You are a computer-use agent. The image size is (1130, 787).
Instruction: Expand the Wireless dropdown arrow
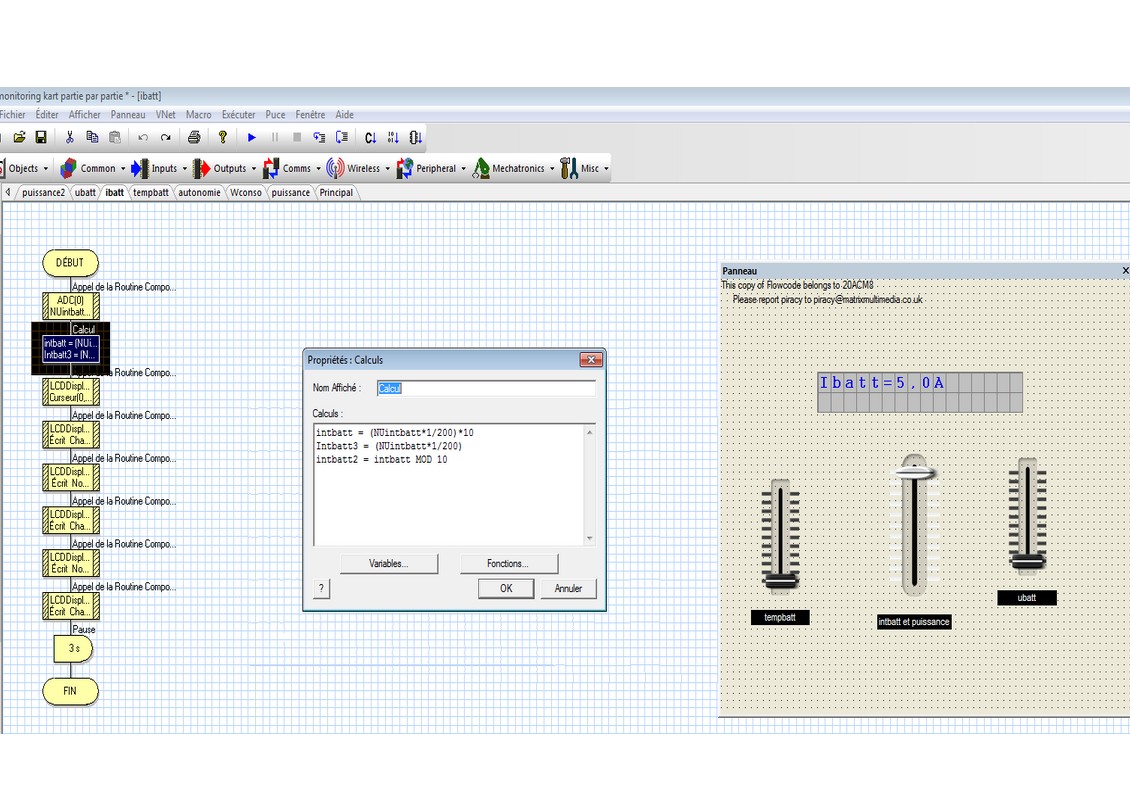(388, 169)
